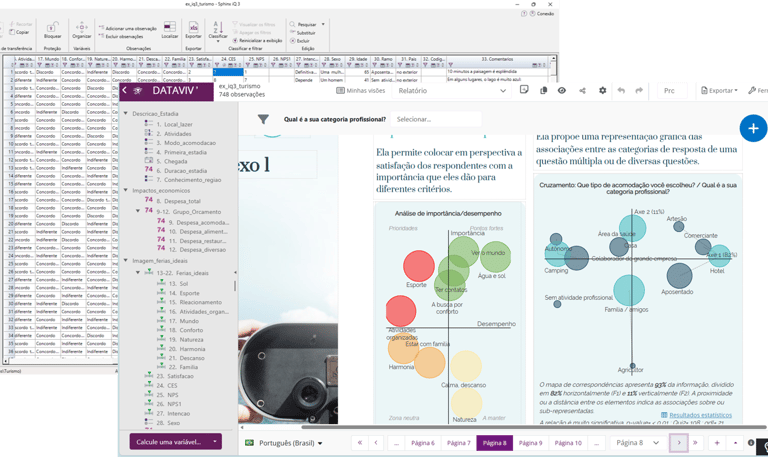Click the back arrow beside DATAVIV' title
This screenshot has height=457, width=768.
tap(124, 90)
